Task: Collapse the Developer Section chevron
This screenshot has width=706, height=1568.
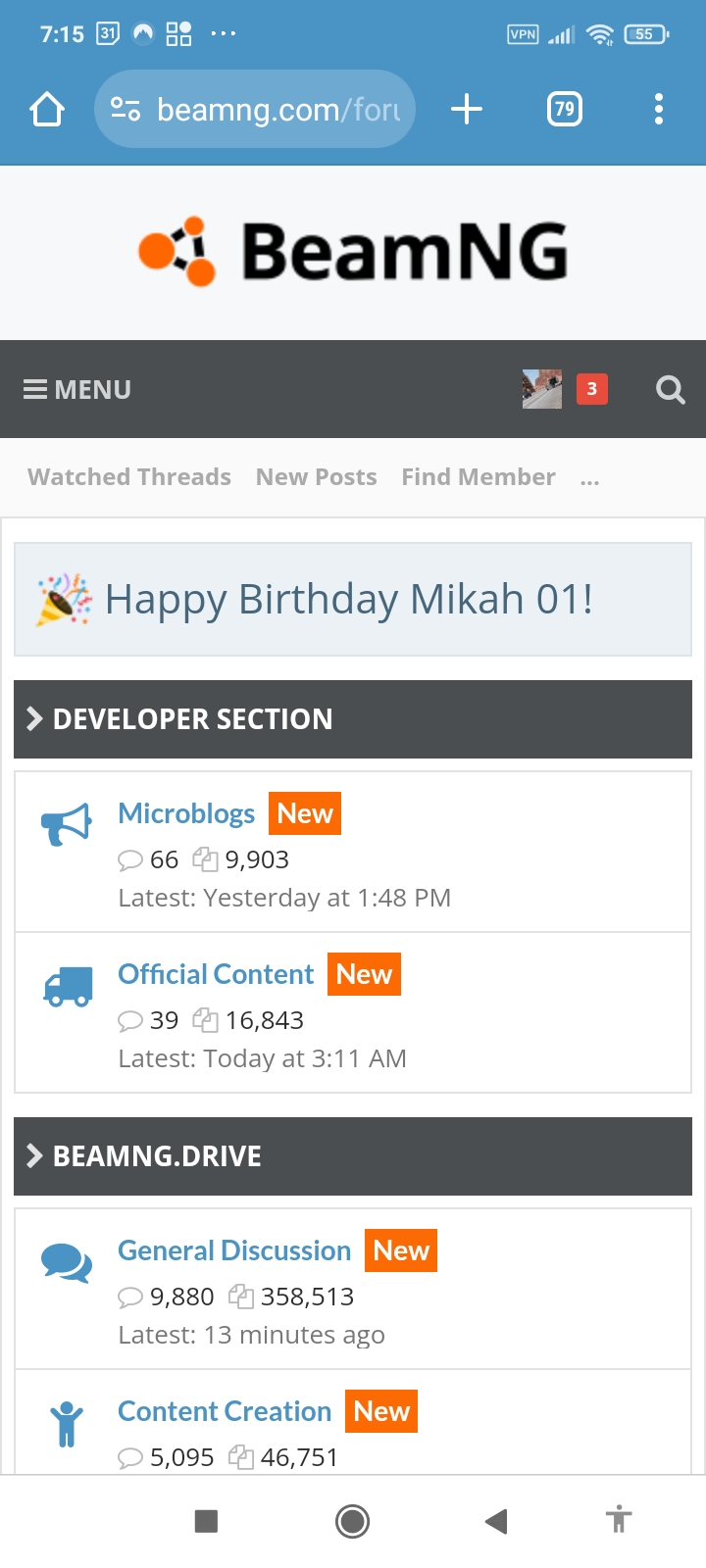Action: click(34, 719)
